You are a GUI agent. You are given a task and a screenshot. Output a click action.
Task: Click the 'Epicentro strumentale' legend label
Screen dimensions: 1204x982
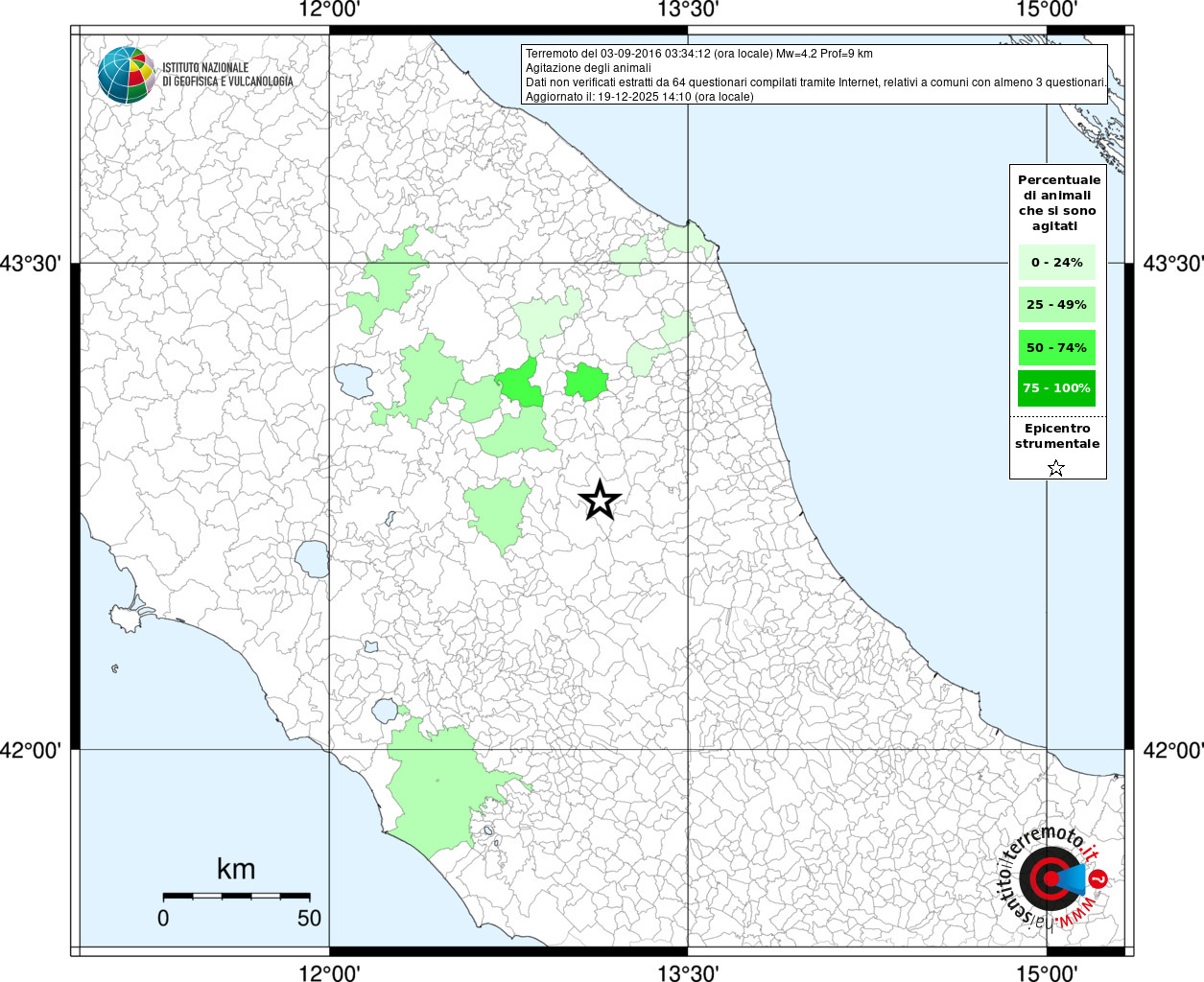point(1057,436)
